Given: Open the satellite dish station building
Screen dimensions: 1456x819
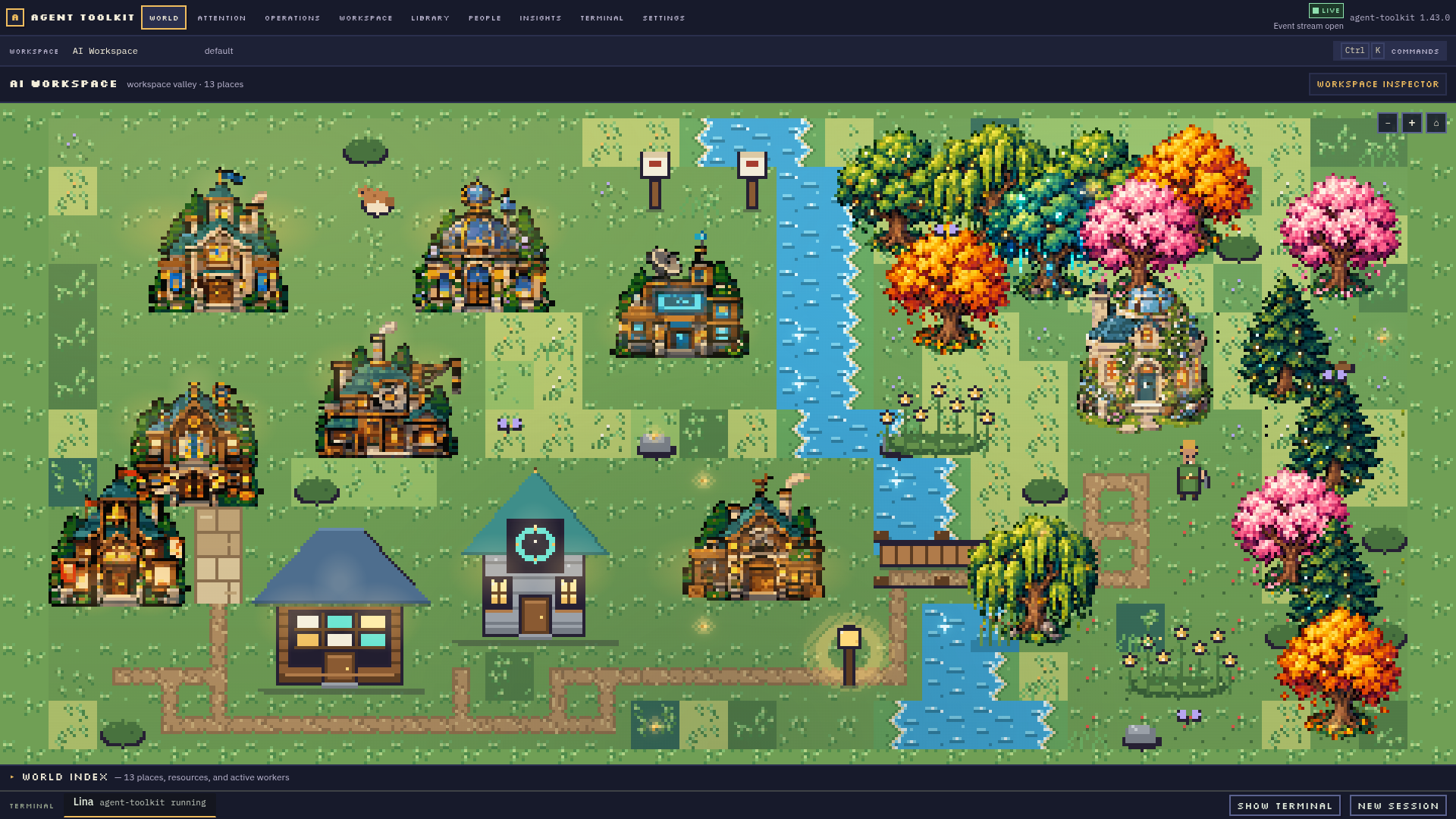Looking at the screenshot, I should [680, 296].
